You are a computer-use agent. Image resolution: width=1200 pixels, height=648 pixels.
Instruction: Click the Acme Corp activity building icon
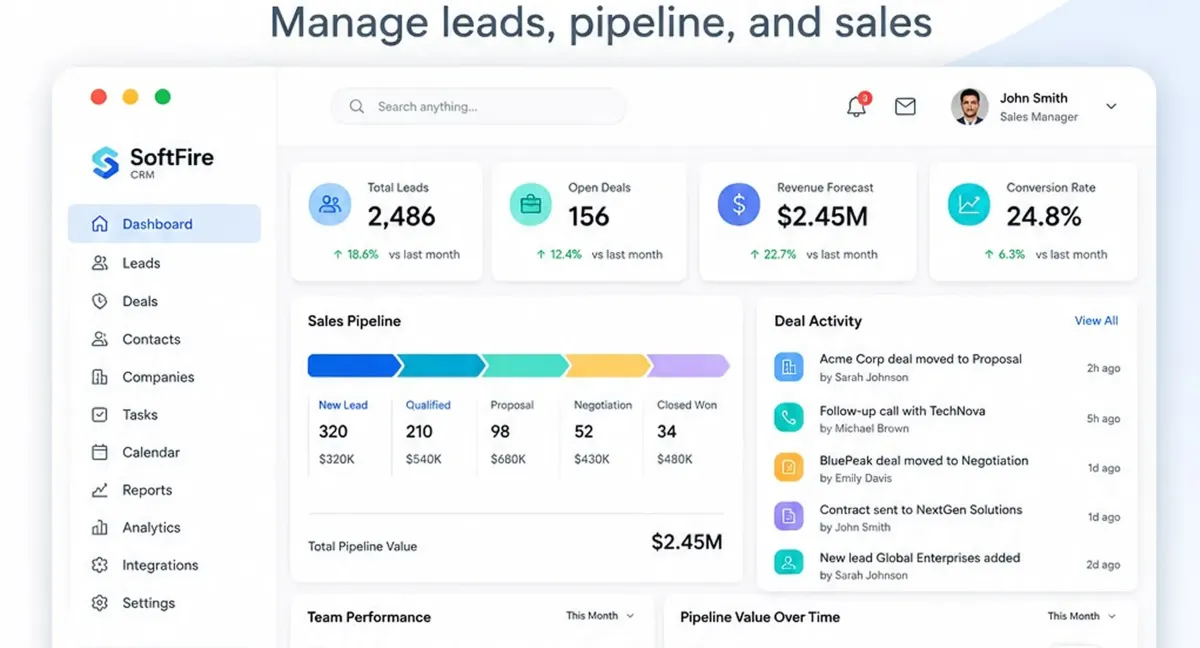pyautogui.click(x=789, y=367)
